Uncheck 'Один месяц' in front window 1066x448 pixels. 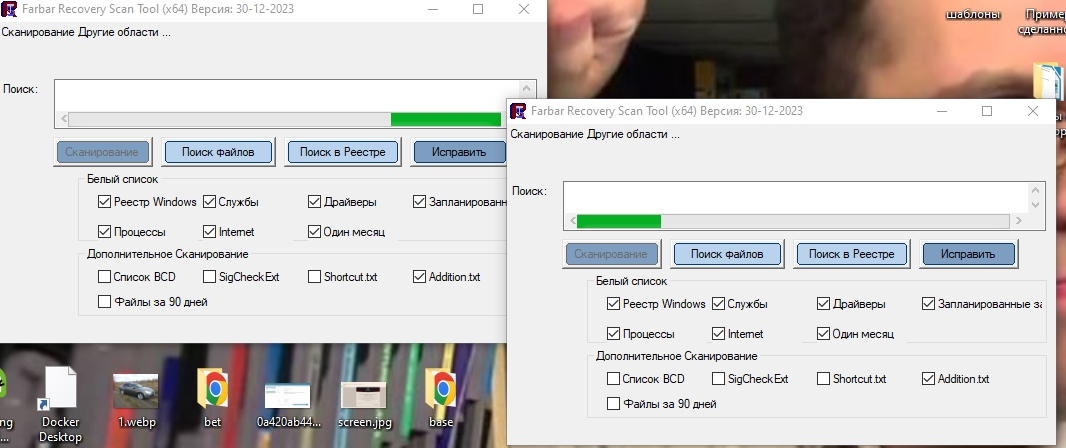tap(823, 334)
